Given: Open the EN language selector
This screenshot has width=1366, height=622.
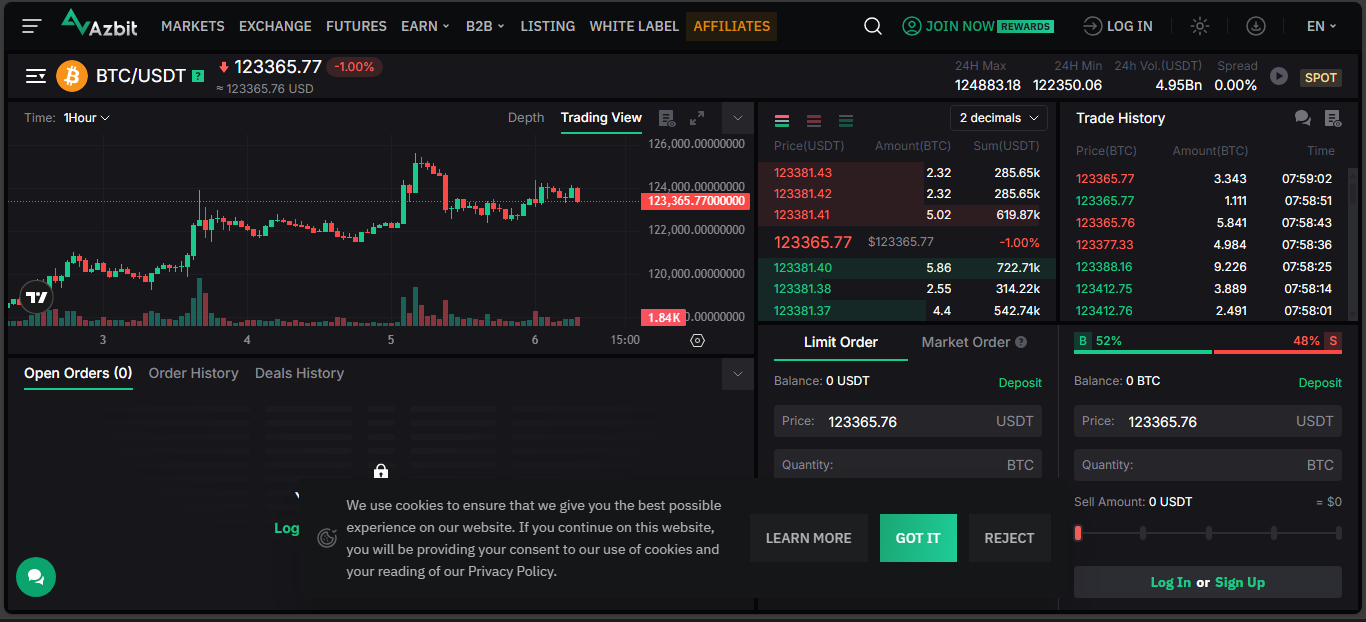Looking at the screenshot, I should (1321, 26).
